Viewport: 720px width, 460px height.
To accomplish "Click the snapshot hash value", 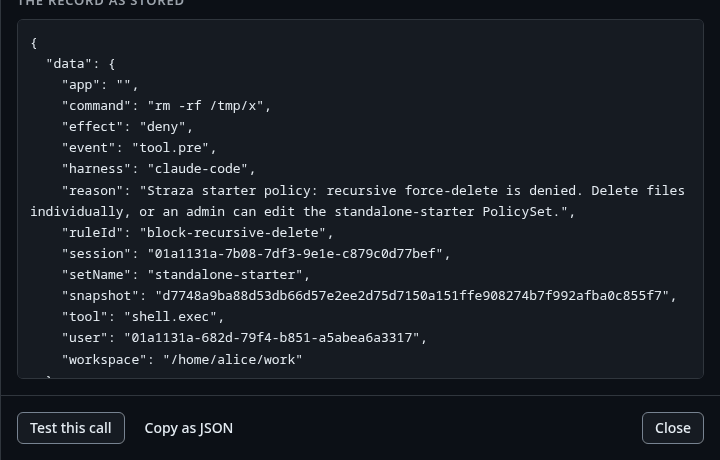I will click(x=412, y=296).
